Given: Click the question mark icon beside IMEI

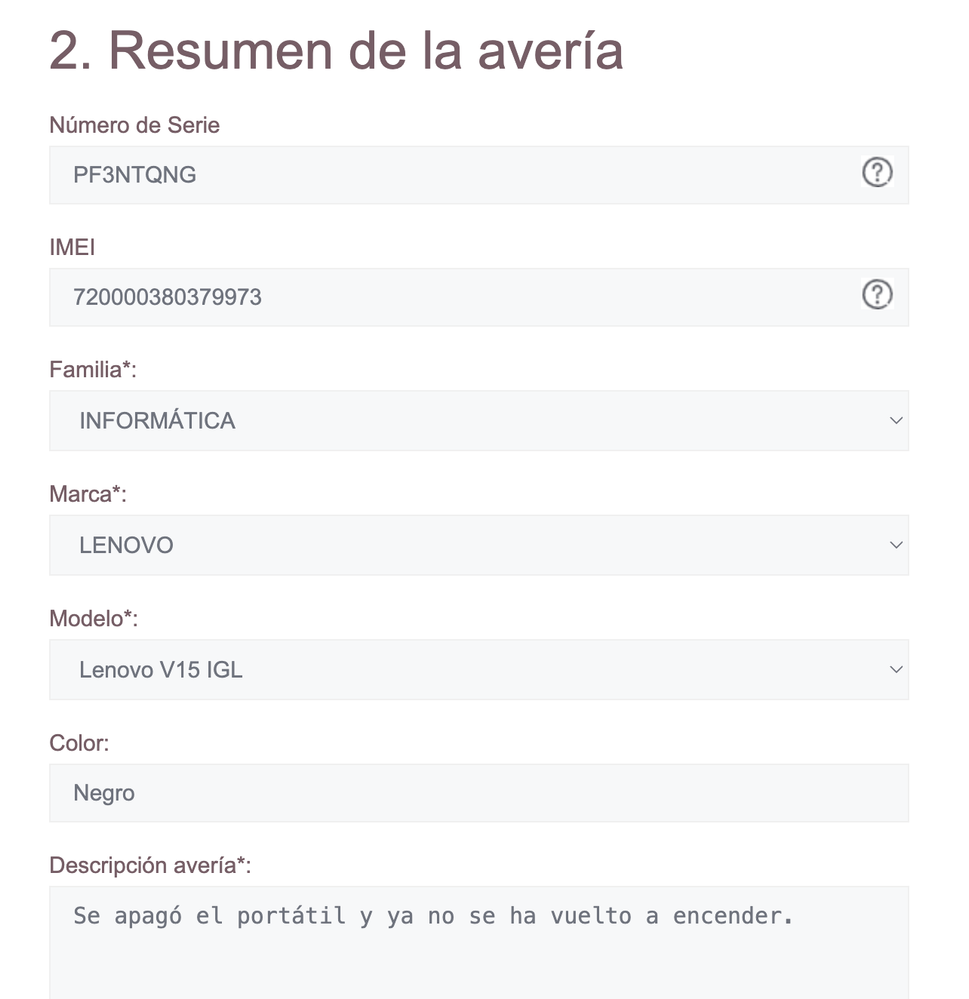Looking at the screenshot, I should click(877, 295).
